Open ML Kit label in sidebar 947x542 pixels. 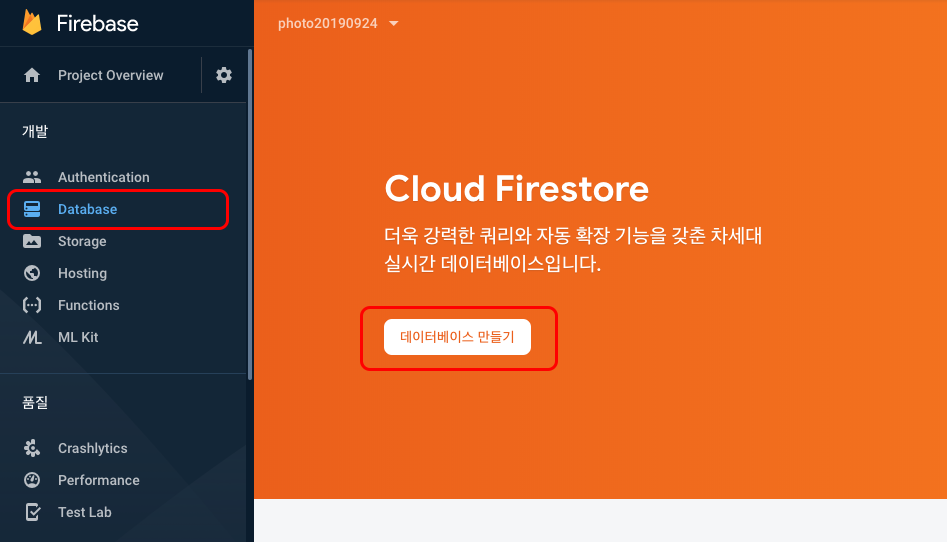tap(78, 337)
